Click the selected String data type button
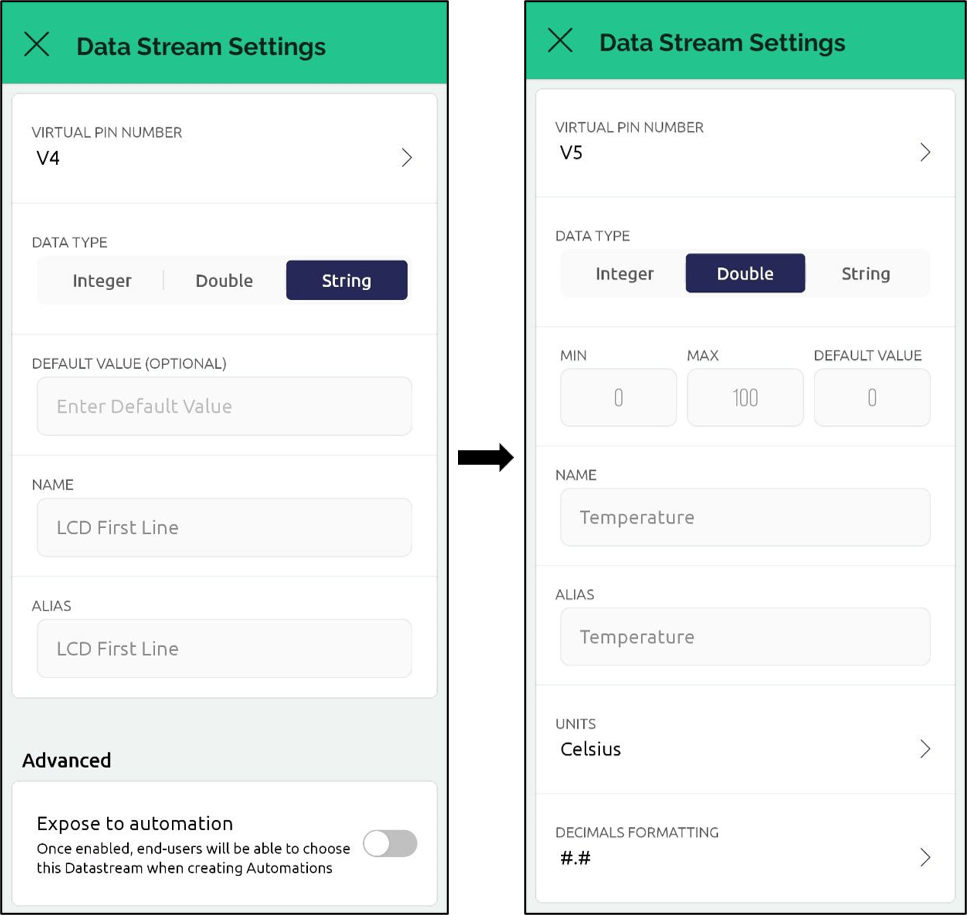The height and width of the screenshot is (915, 967). (346, 280)
